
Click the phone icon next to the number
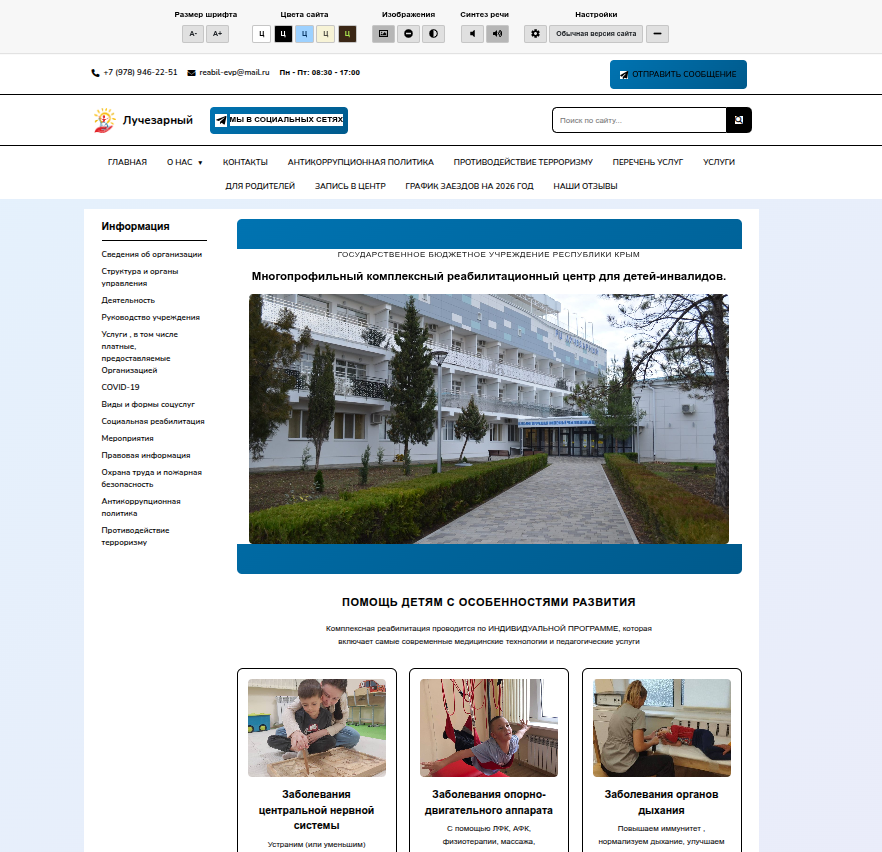point(96,73)
